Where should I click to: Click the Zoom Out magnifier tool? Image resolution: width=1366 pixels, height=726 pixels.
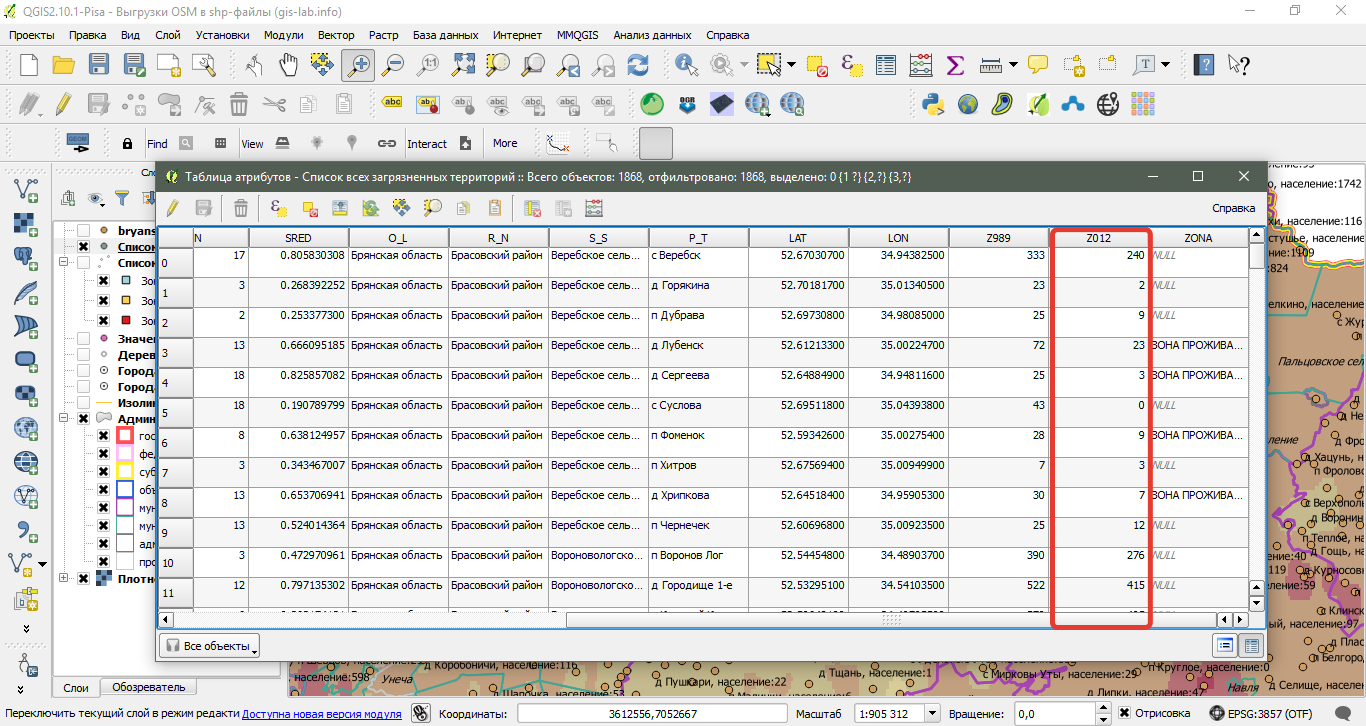(x=393, y=66)
